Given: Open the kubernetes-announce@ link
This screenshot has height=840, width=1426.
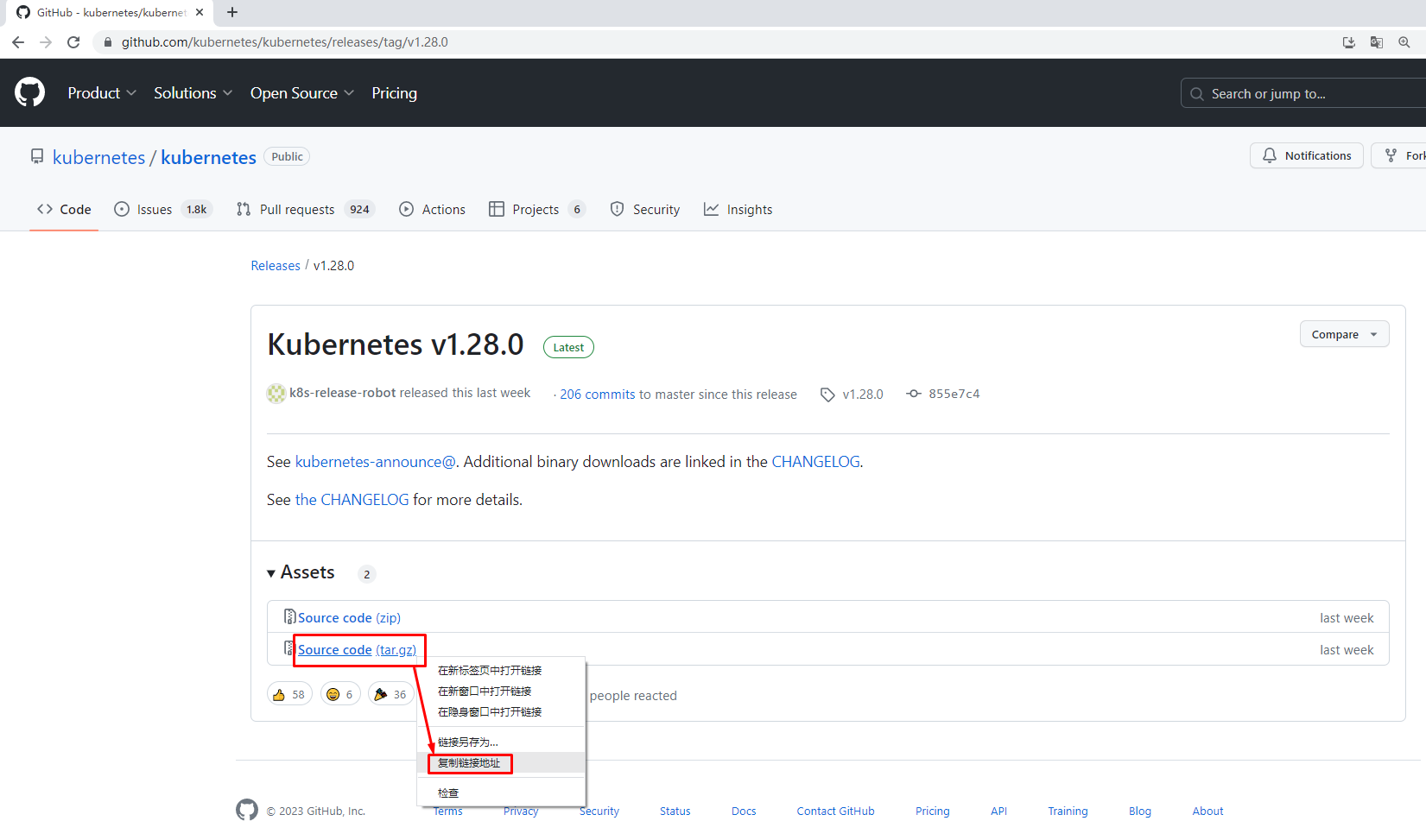Looking at the screenshot, I should coord(376,462).
